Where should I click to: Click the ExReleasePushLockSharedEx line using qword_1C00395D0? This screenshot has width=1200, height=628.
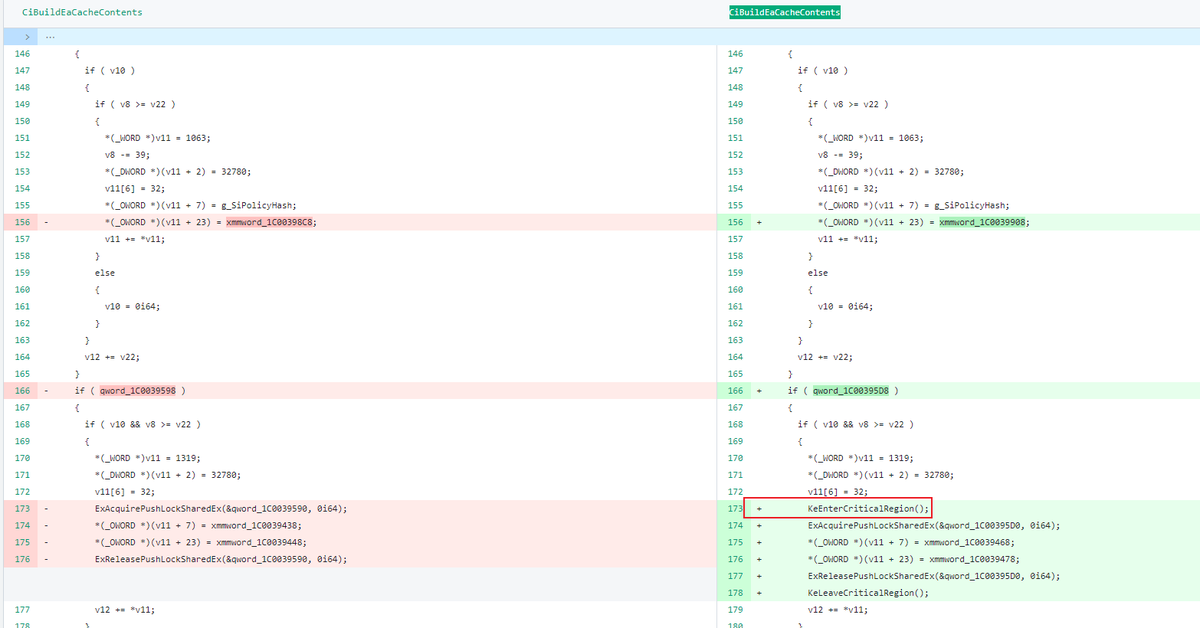point(934,576)
